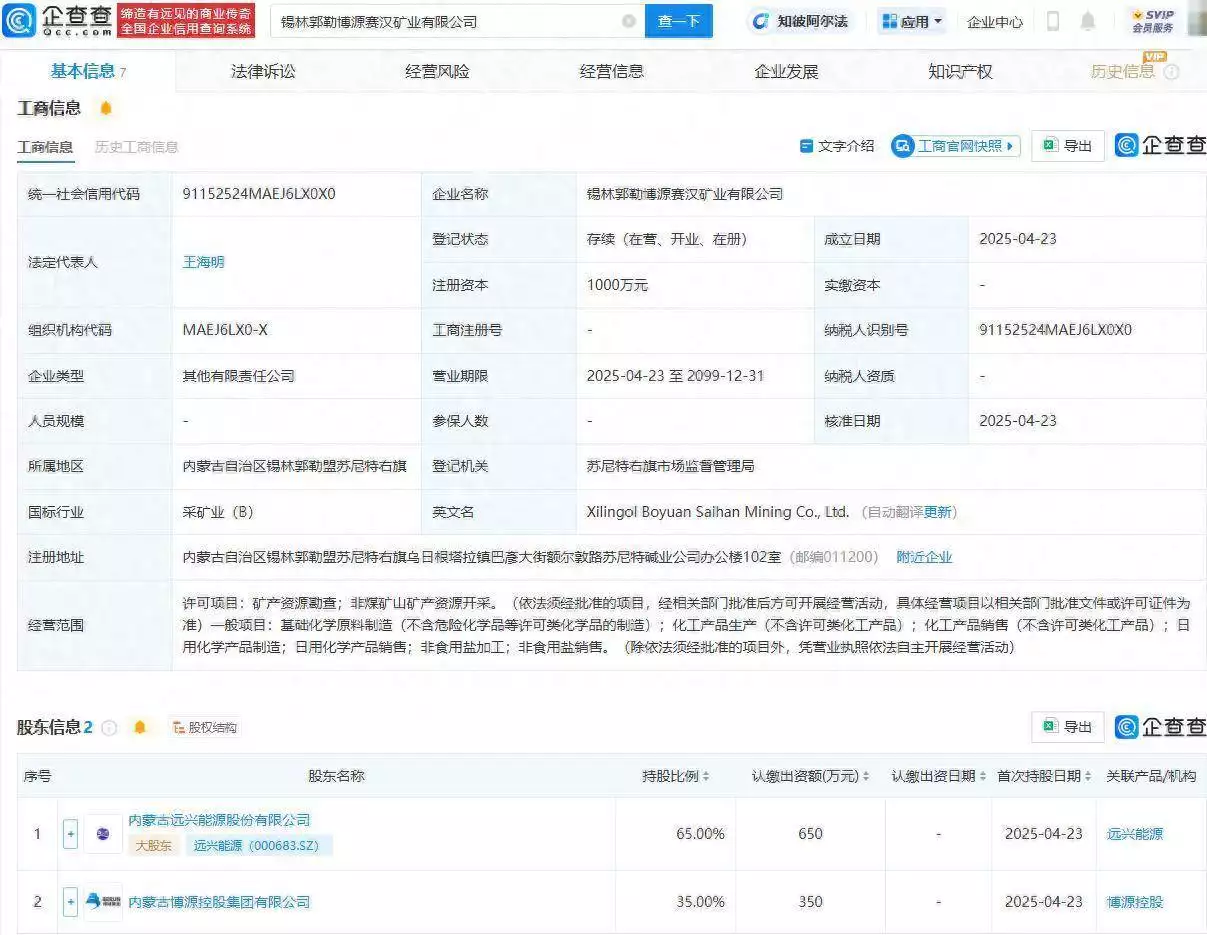Open 知彼阿尔法 from the top navigation
The image size is (1207, 935).
802,20
